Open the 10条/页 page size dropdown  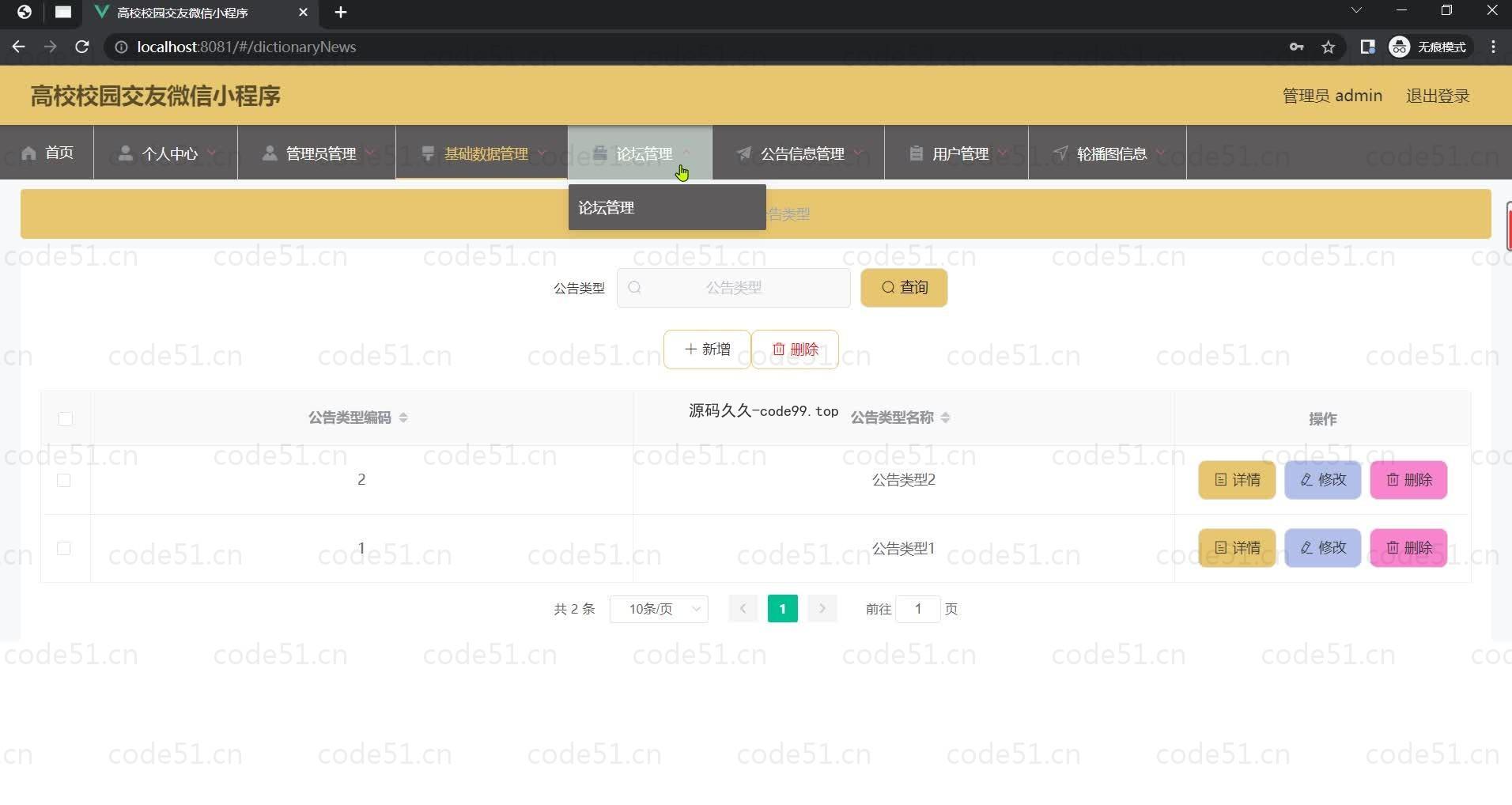click(x=659, y=609)
